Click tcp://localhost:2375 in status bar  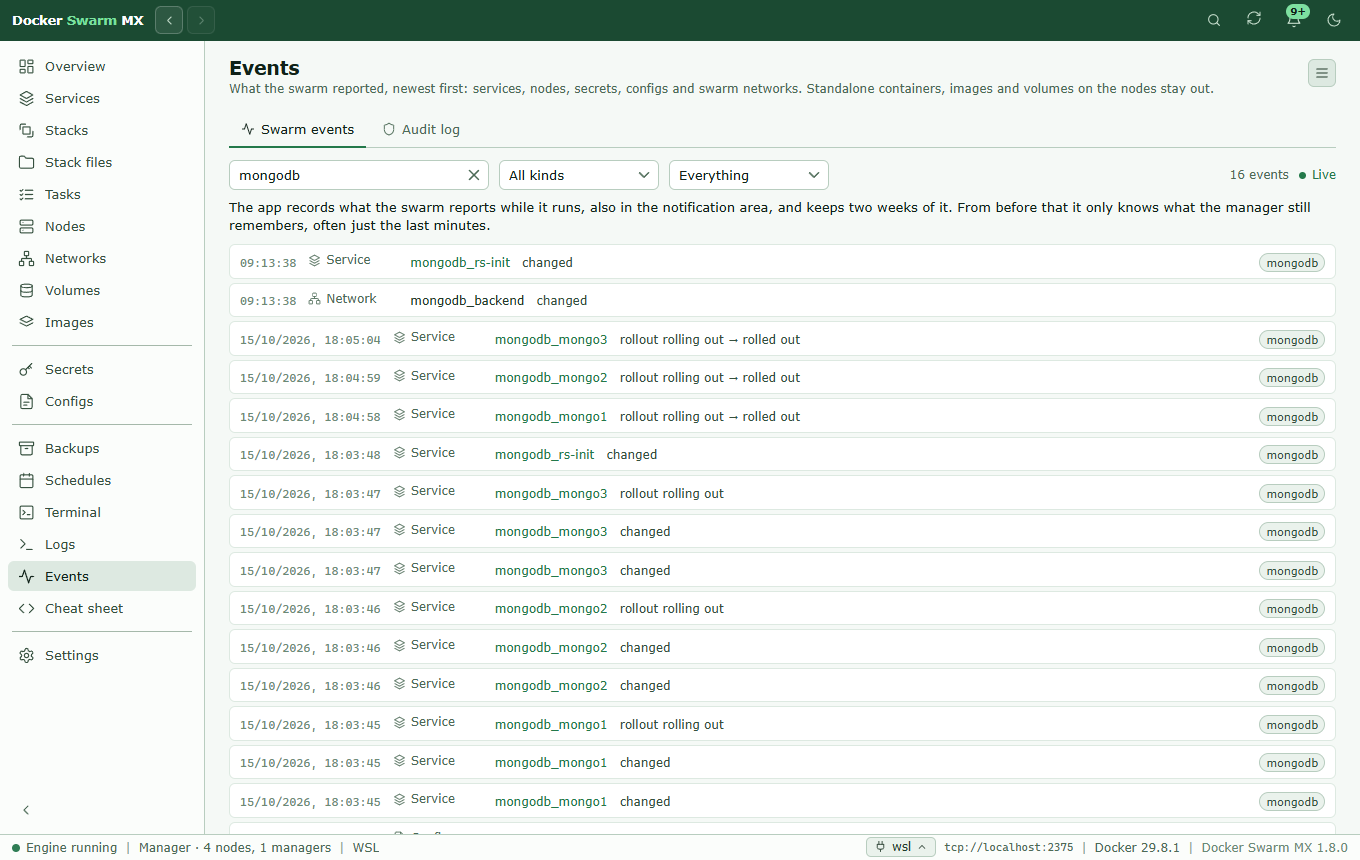coord(1009,847)
